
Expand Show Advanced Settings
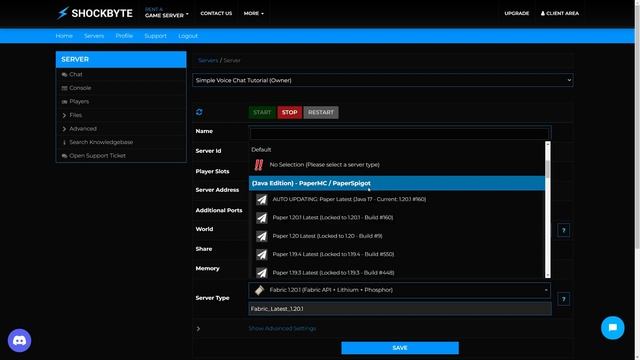pyautogui.click(x=282, y=328)
